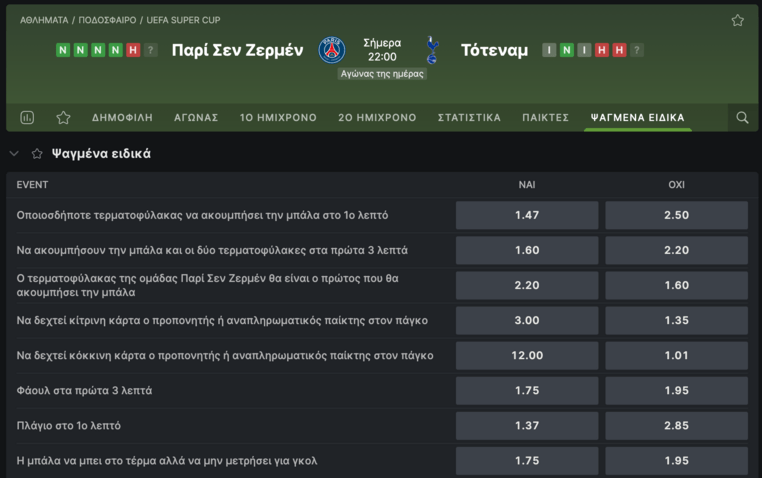Click the favorites star in the tab bar
This screenshot has width=762, height=478.
point(63,118)
